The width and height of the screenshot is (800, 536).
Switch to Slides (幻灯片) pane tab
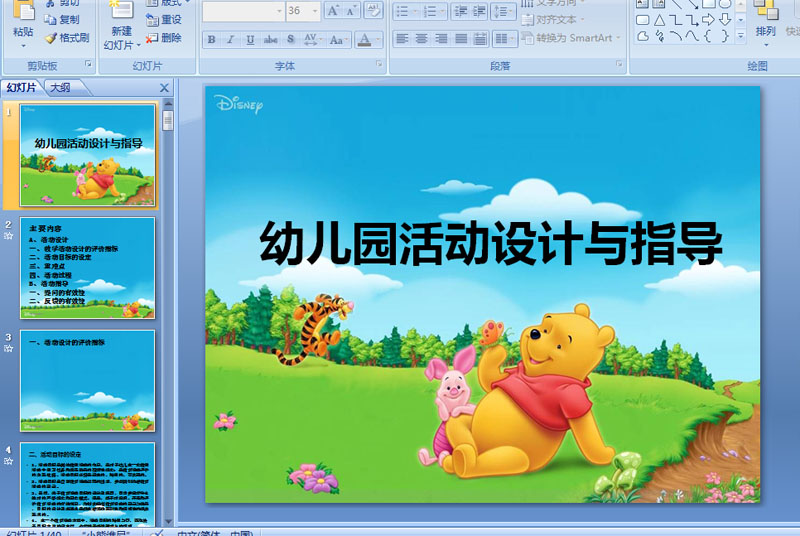(21, 88)
